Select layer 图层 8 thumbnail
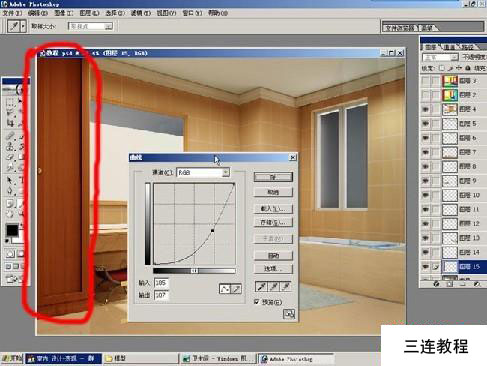The height and width of the screenshot is (366, 487). point(450,167)
